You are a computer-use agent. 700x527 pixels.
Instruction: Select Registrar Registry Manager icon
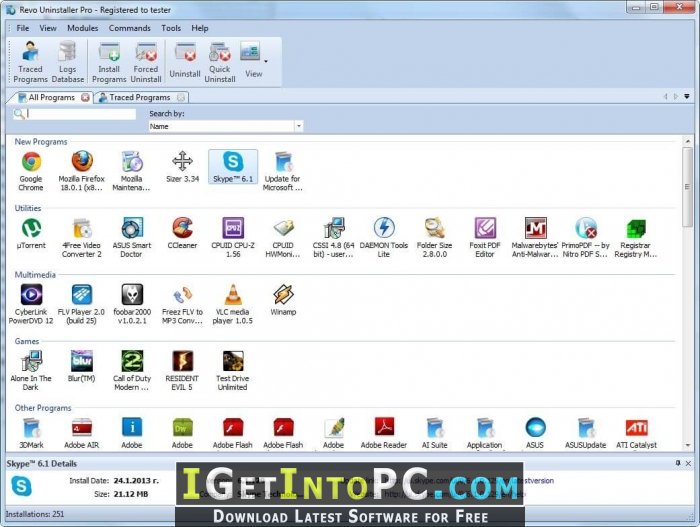(636, 238)
